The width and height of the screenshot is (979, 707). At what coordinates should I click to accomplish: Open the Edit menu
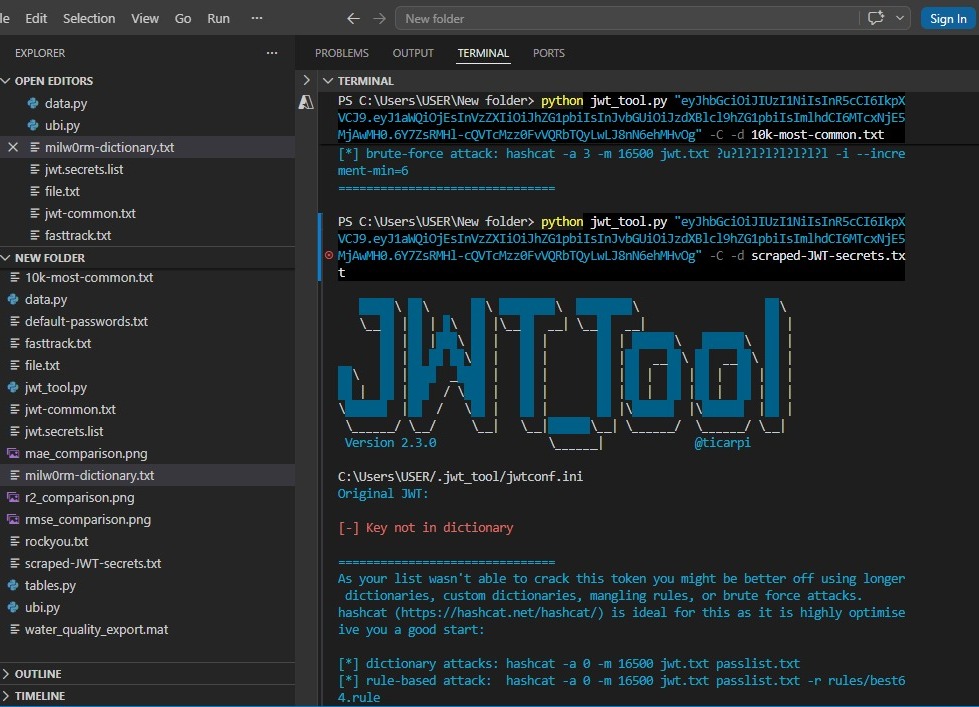pyautogui.click(x=36, y=19)
